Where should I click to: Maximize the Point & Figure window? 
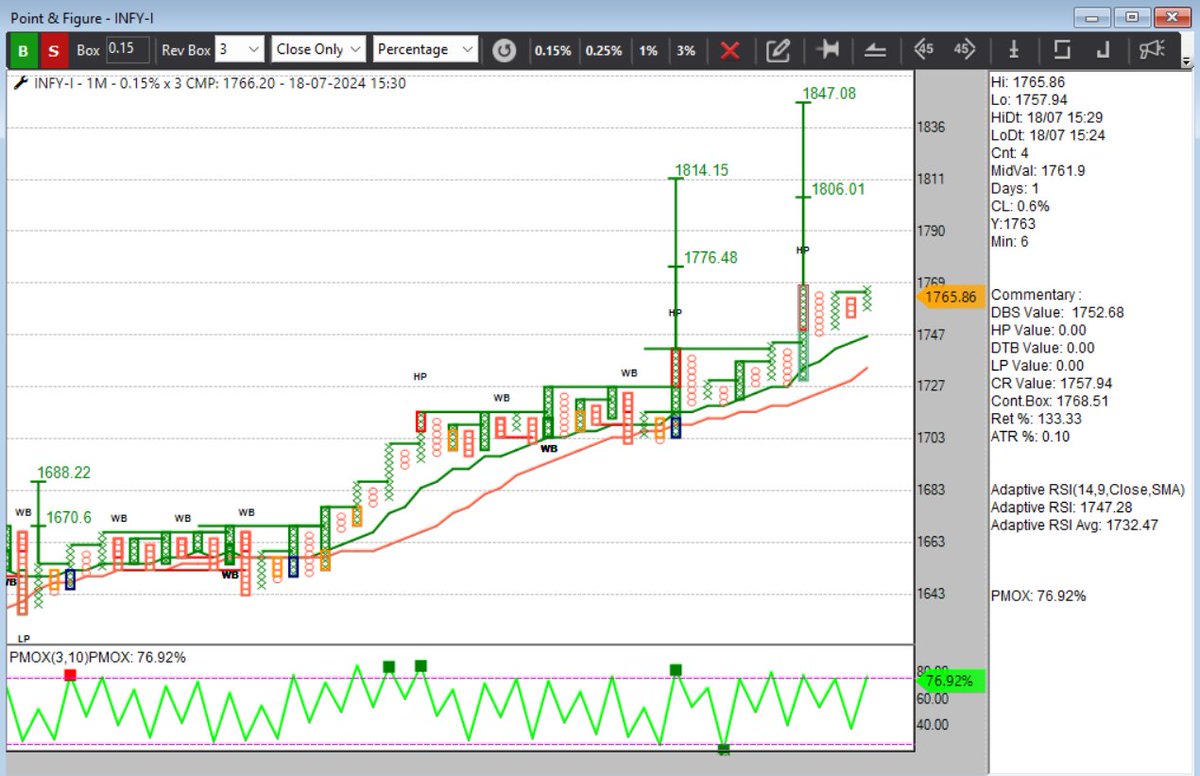coord(1133,17)
